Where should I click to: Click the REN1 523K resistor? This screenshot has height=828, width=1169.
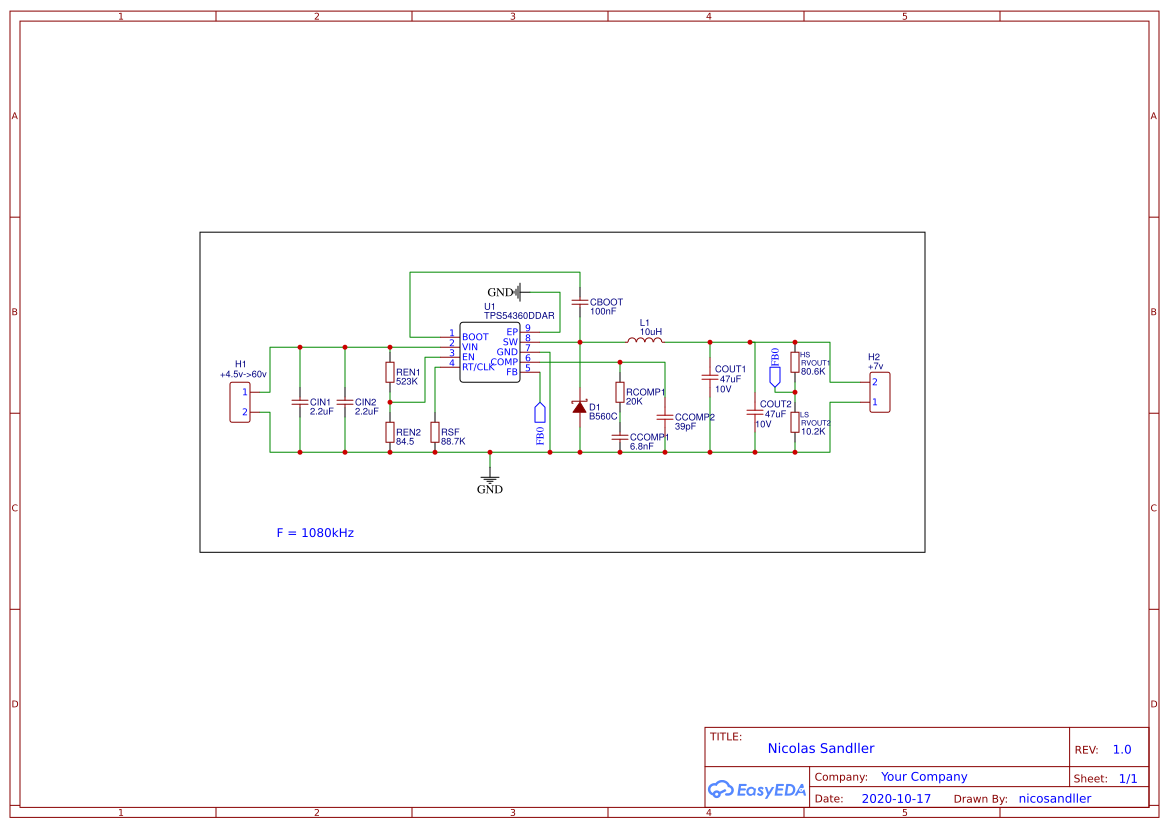388,372
